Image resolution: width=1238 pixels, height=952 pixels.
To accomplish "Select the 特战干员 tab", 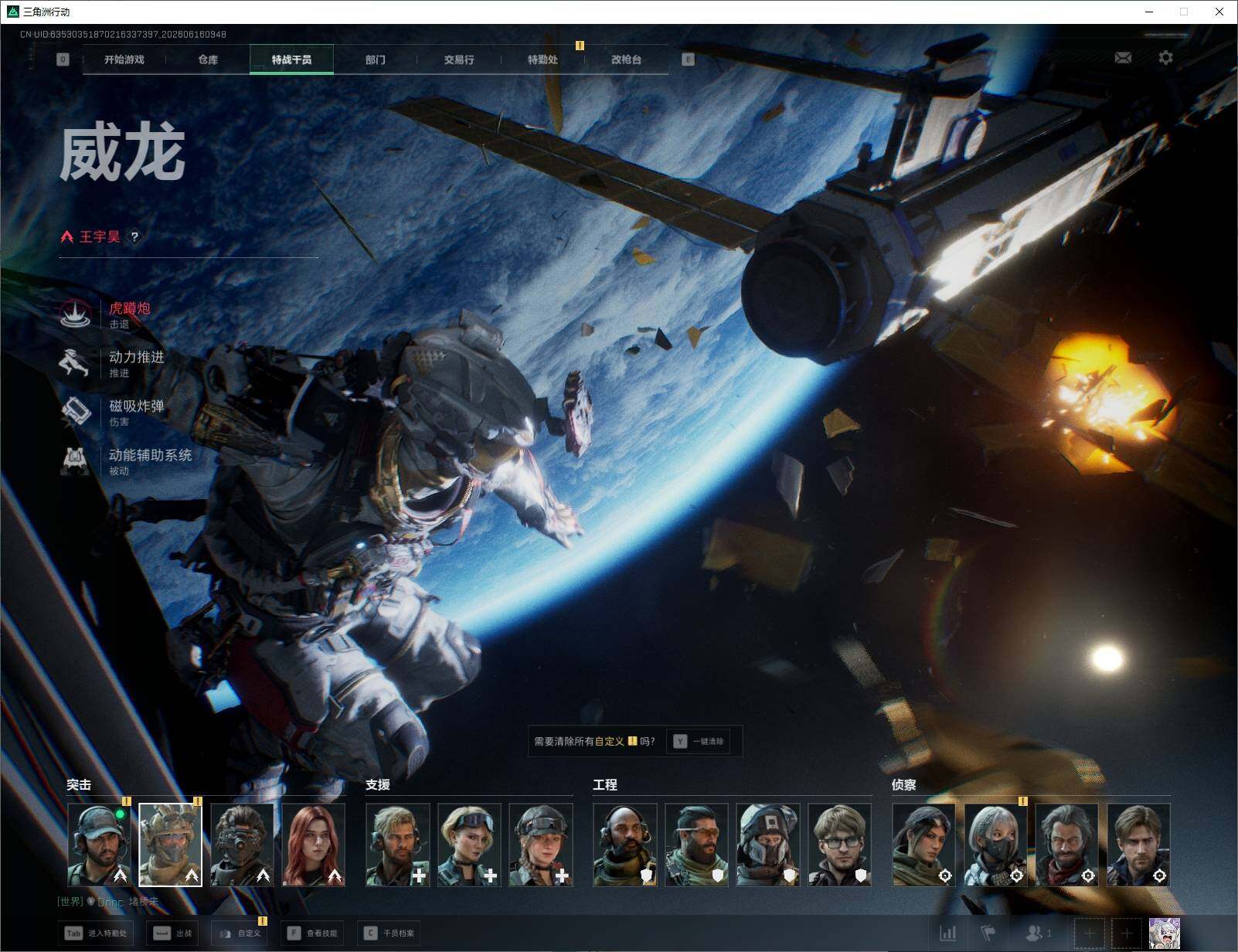I will pyautogui.click(x=291, y=59).
